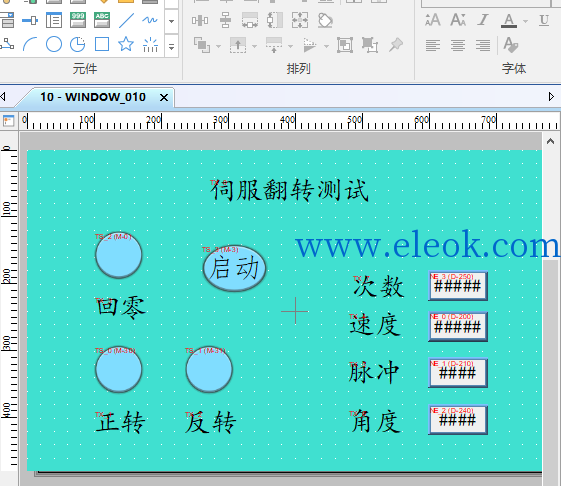This screenshot has height=486, width=561.
Task: Select the star polygon tool
Action: [x=126, y=44]
